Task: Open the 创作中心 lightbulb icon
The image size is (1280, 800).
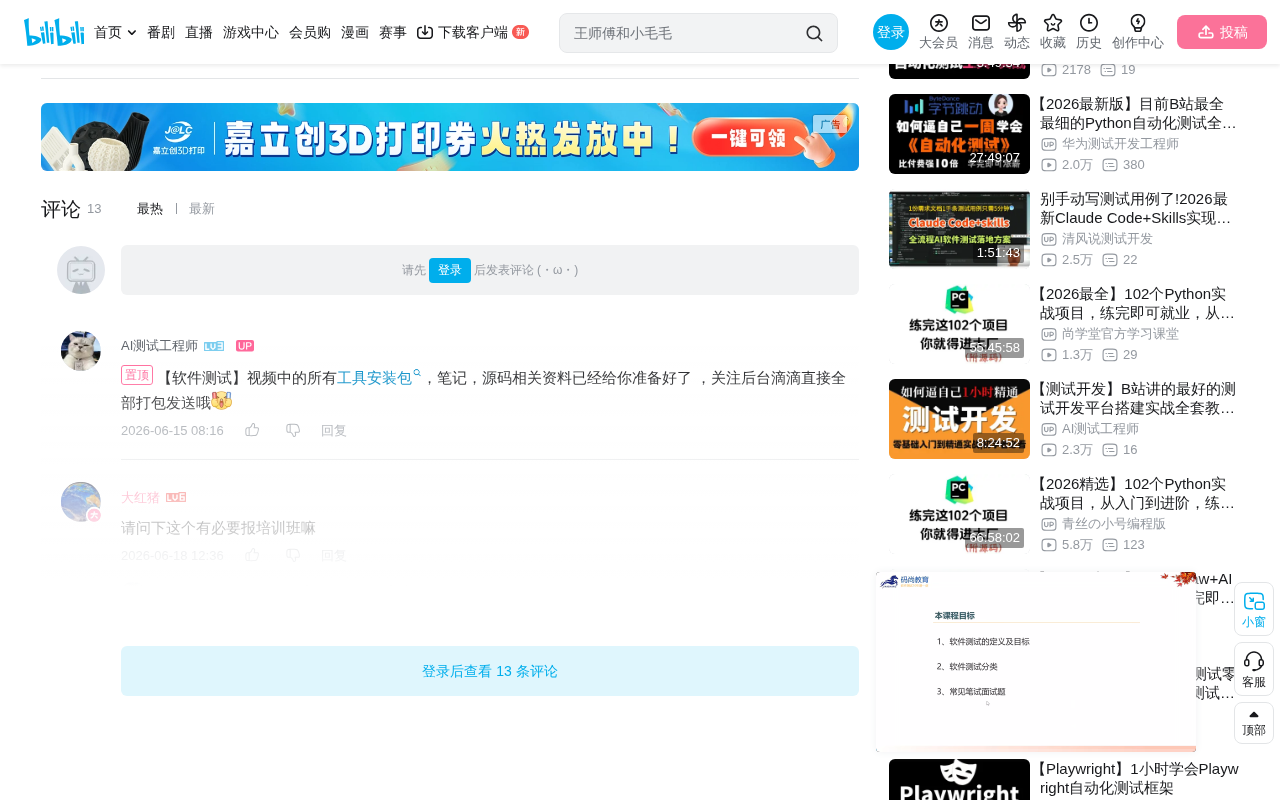Action: pyautogui.click(x=1138, y=23)
